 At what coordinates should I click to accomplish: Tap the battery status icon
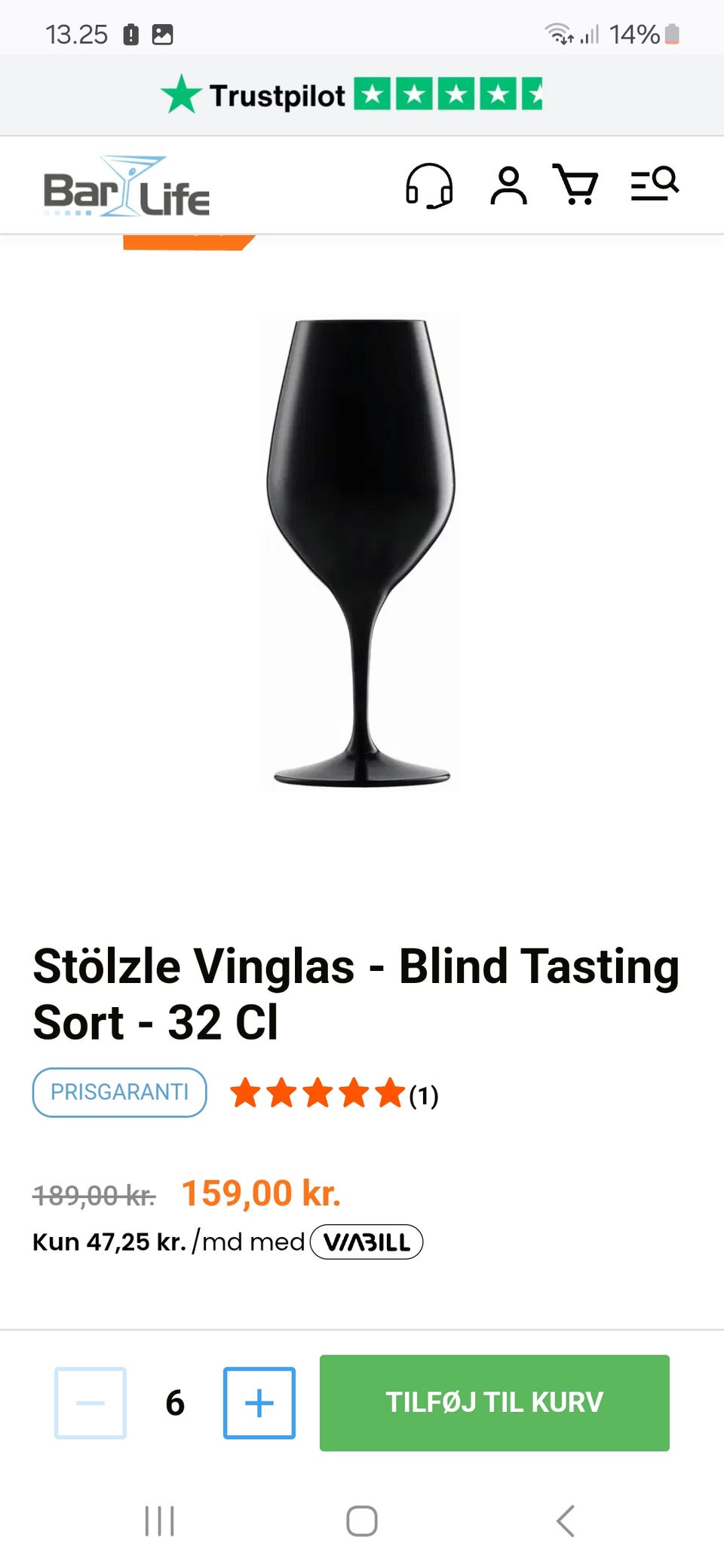(672, 34)
